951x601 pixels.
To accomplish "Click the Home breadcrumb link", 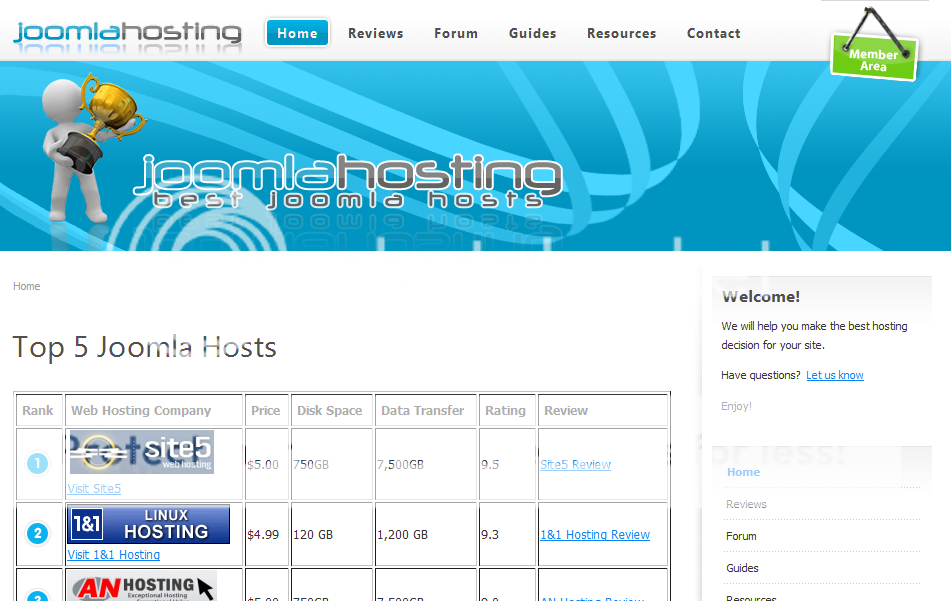I will (27, 286).
